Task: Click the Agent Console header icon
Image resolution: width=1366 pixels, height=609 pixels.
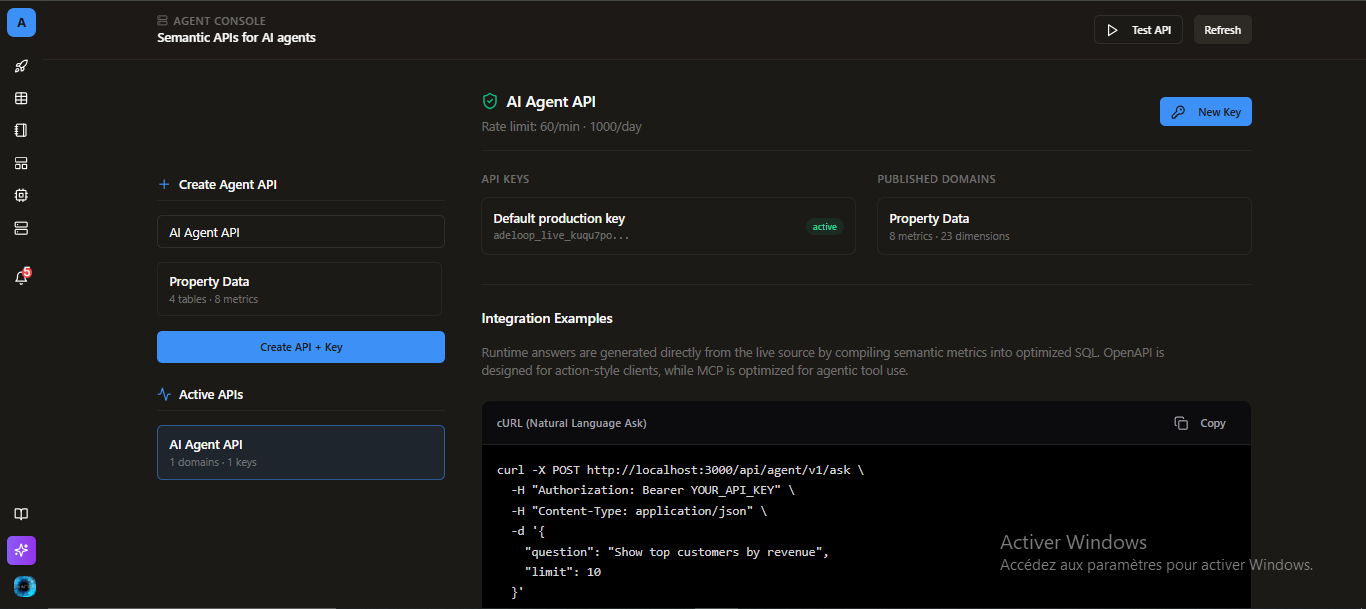Action: point(162,20)
